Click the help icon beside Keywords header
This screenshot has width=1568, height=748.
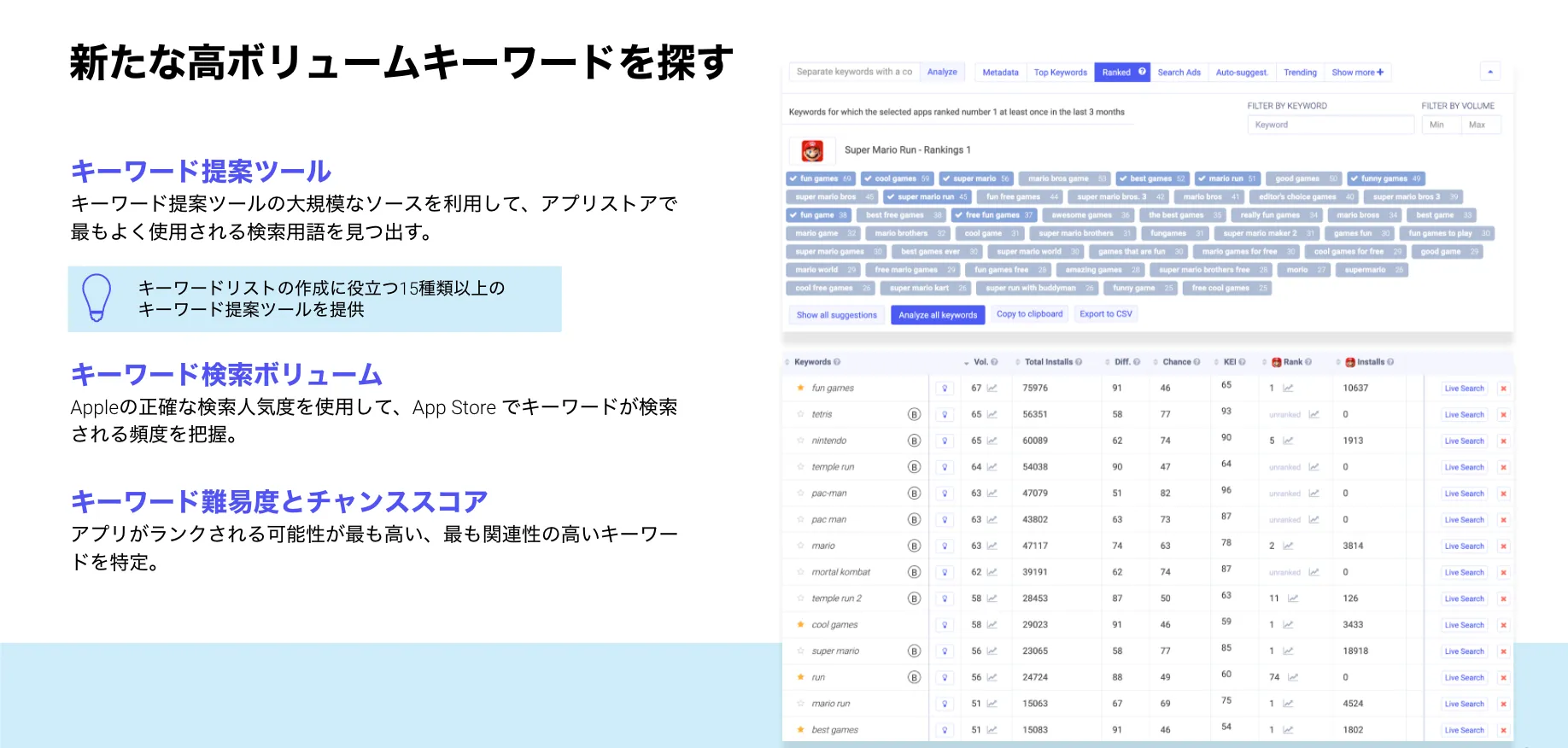click(x=837, y=362)
